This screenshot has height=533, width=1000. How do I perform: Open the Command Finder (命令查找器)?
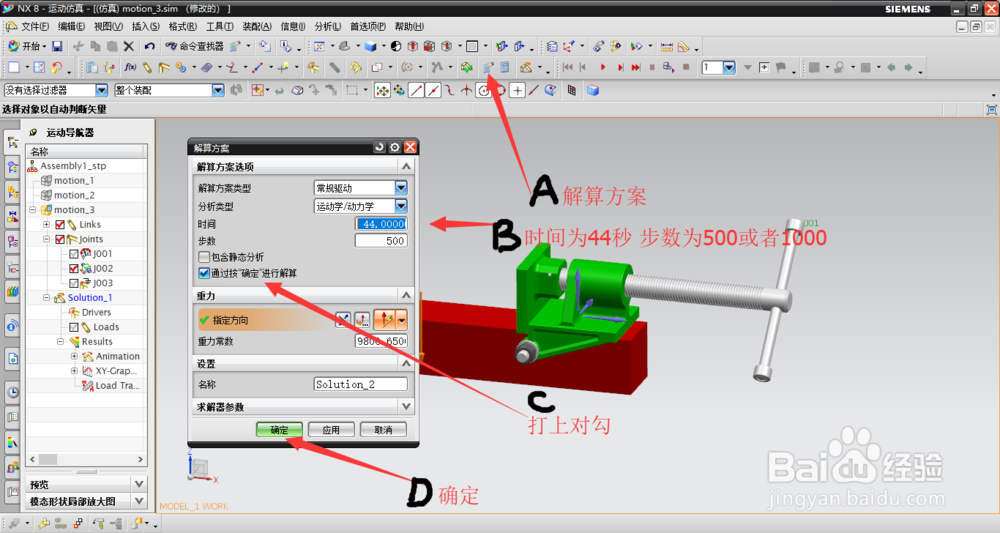click(x=195, y=46)
